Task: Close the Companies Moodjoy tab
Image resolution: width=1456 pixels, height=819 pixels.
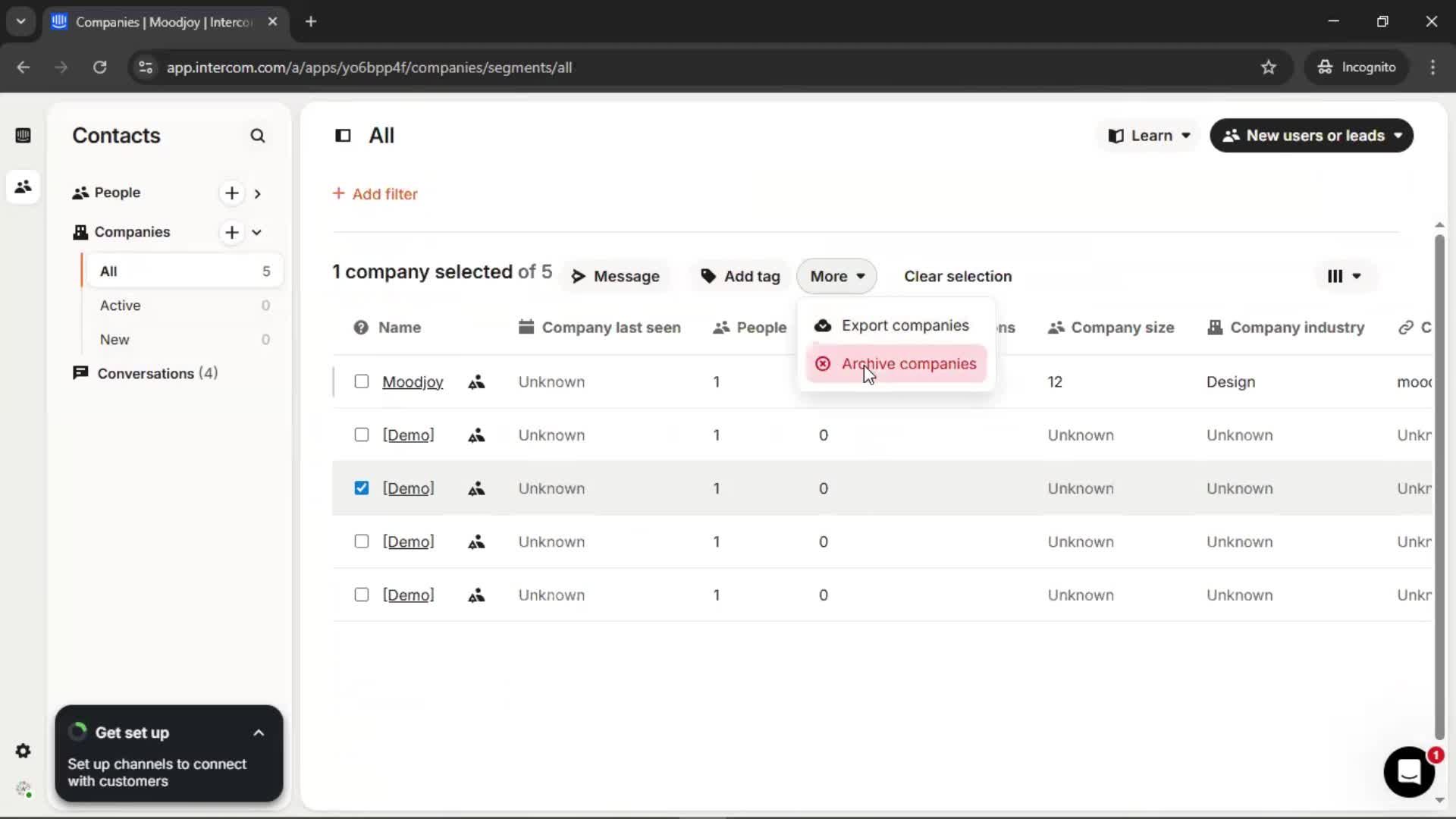Action: pyautogui.click(x=272, y=21)
